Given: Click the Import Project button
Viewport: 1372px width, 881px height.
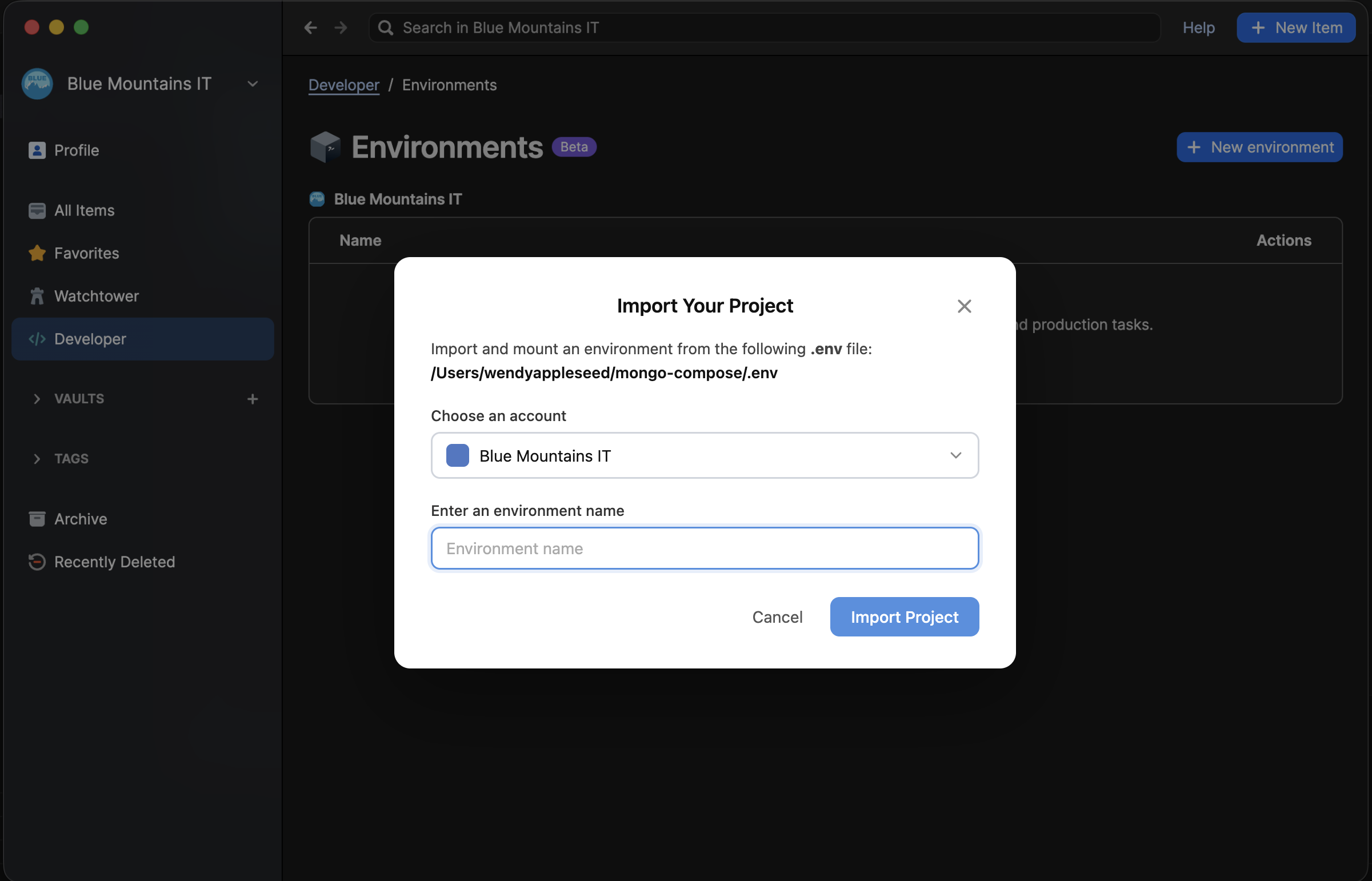Looking at the screenshot, I should (904, 616).
